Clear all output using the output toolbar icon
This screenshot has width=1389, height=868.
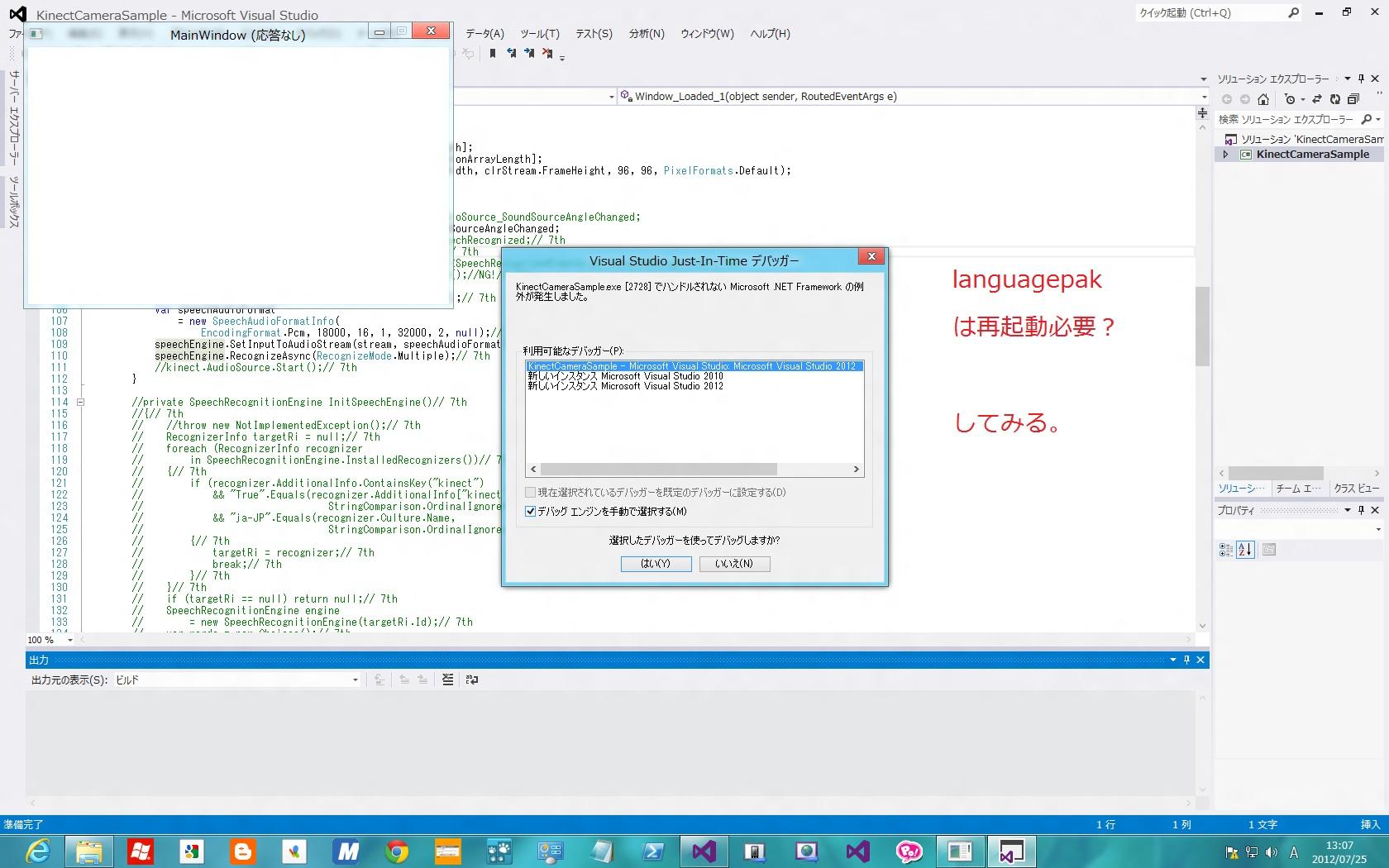coord(447,680)
